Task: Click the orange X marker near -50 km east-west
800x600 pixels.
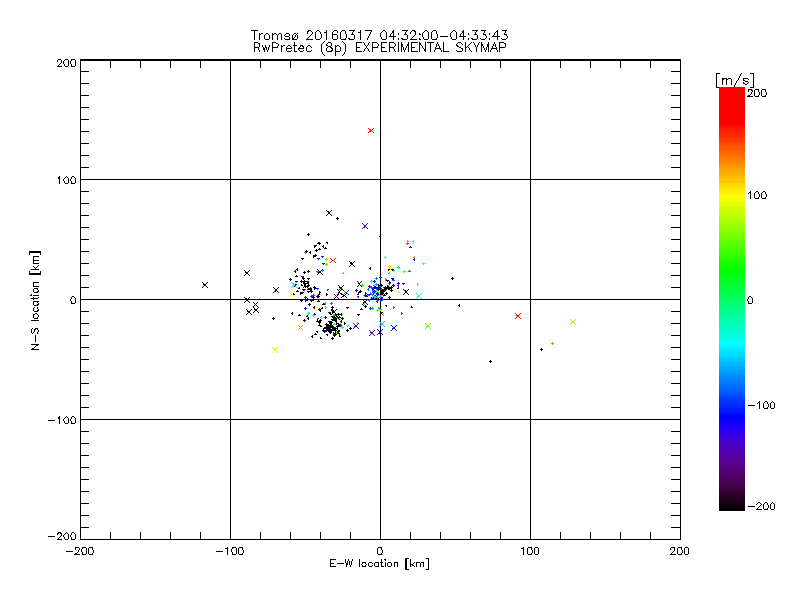Action: click(301, 328)
